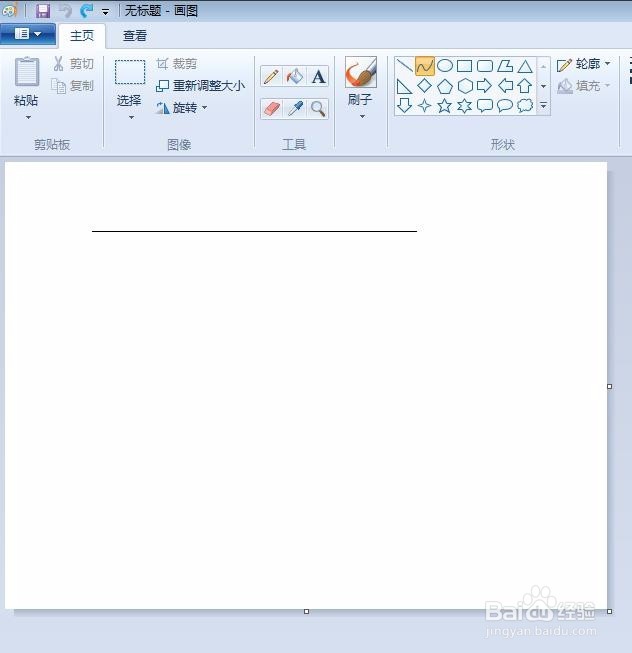This screenshot has width=632, height=653.
Task: Open the Paste dropdown arrow
Action: [28, 117]
